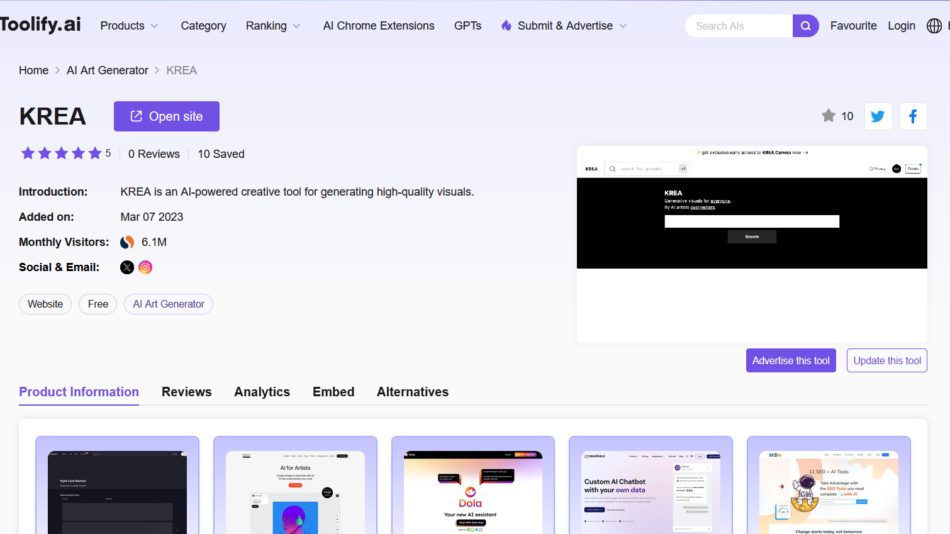The image size is (950, 534).
Task: Click the Open site button
Action: [x=167, y=116]
